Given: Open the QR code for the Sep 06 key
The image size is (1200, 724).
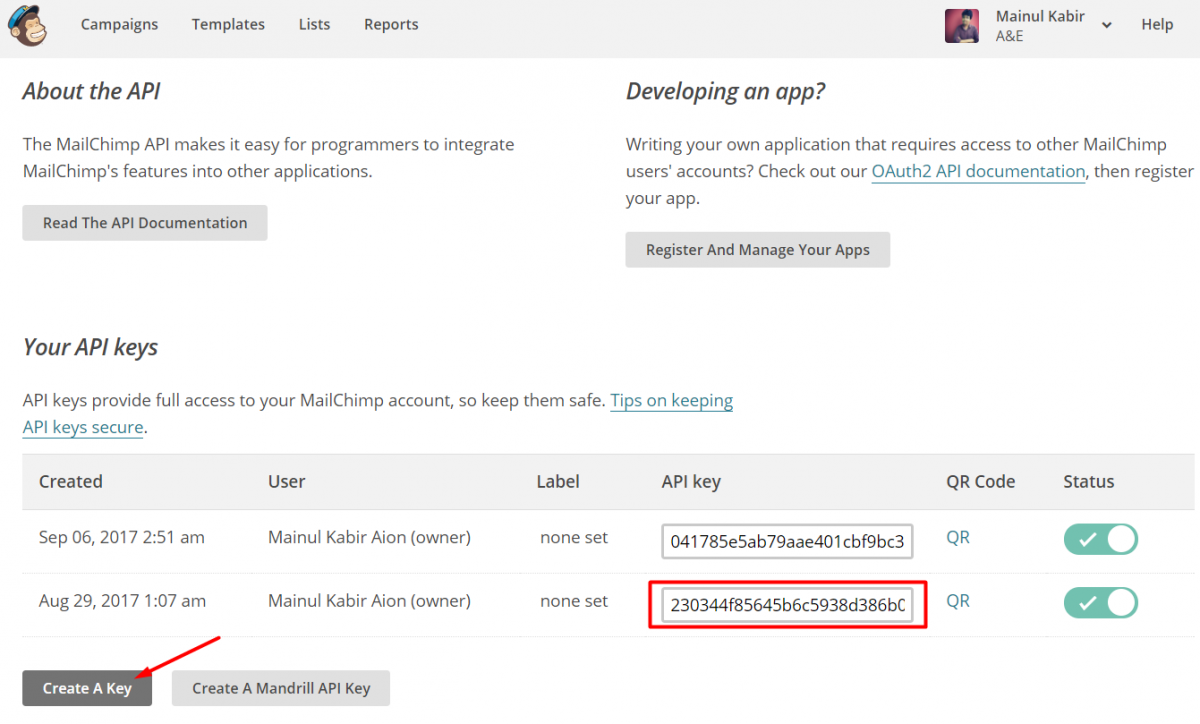Looking at the screenshot, I should 957,537.
